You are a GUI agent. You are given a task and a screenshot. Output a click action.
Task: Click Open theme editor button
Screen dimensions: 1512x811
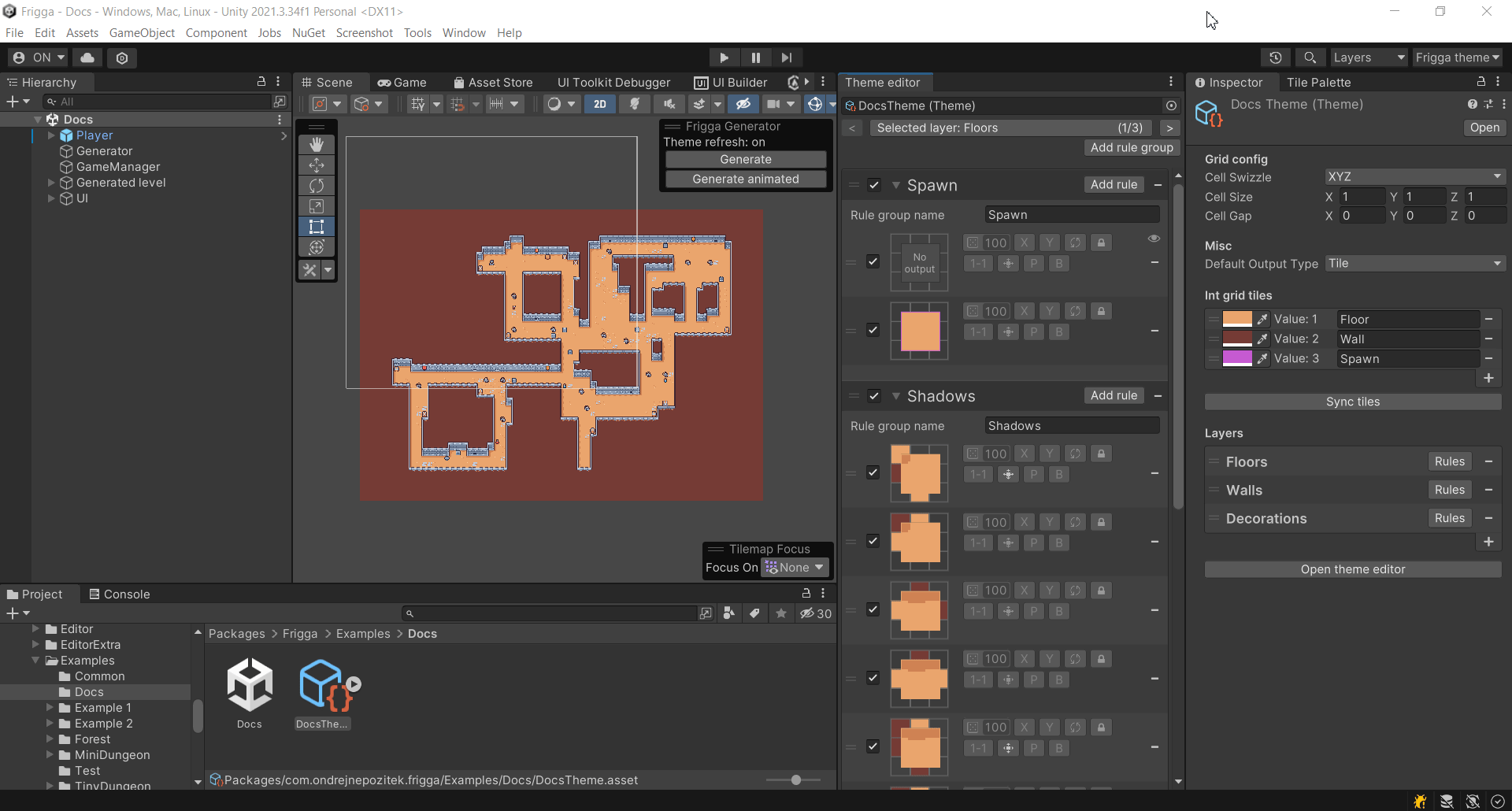tap(1353, 569)
